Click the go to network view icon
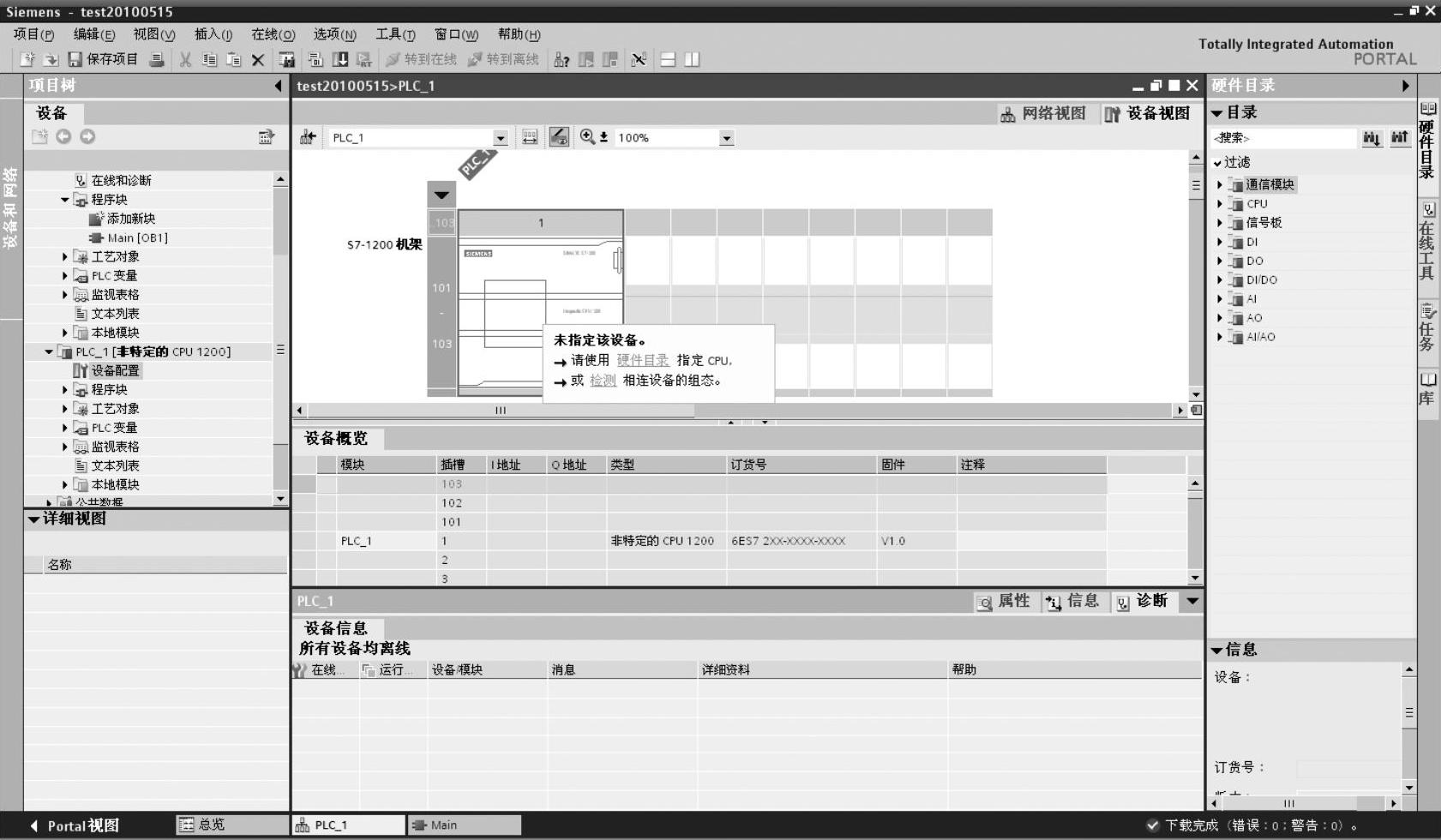Screen dimensions: 1441x840 pos(308,137)
